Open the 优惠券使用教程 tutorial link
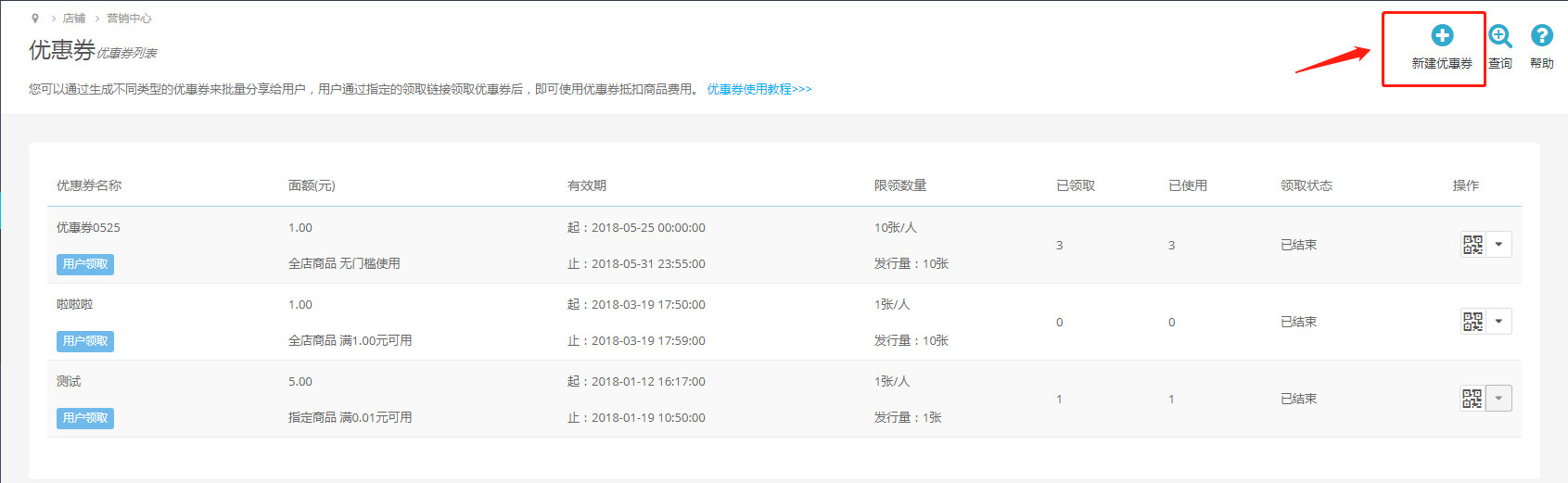 pos(759,89)
